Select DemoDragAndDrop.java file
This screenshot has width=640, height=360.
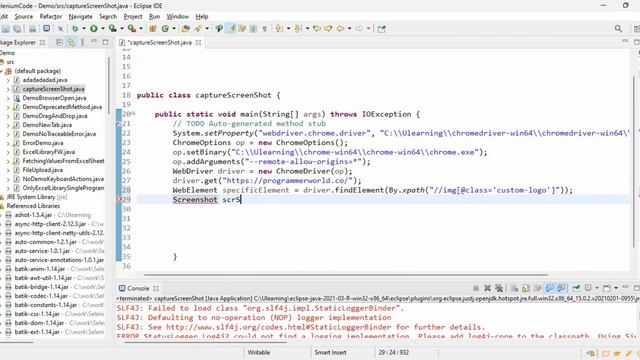tap(55, 116)
